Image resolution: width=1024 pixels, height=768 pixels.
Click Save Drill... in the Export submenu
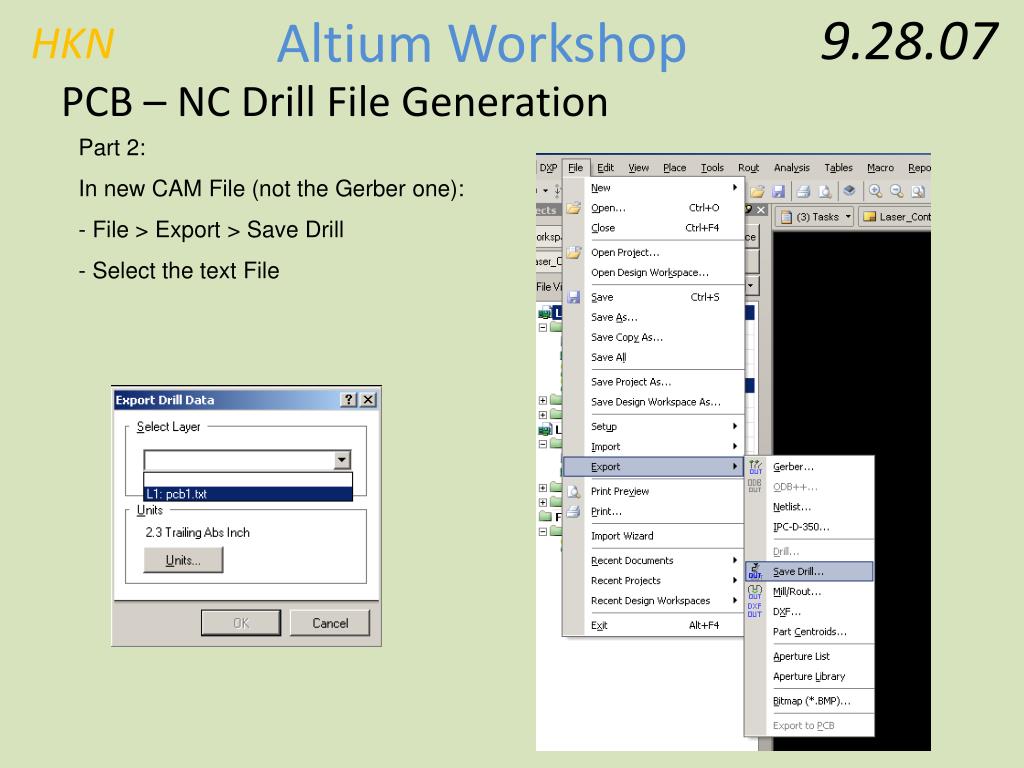(809, 571)
